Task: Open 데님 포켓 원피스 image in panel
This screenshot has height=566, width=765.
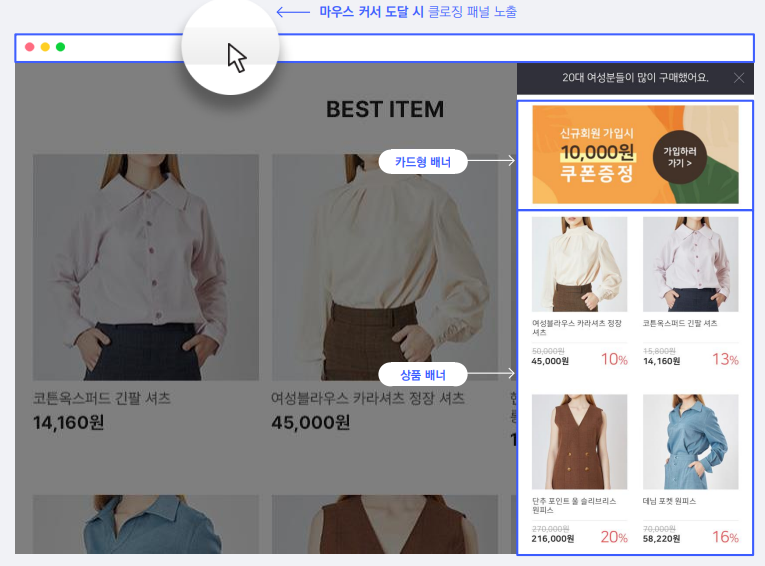Action: point(690,442)
